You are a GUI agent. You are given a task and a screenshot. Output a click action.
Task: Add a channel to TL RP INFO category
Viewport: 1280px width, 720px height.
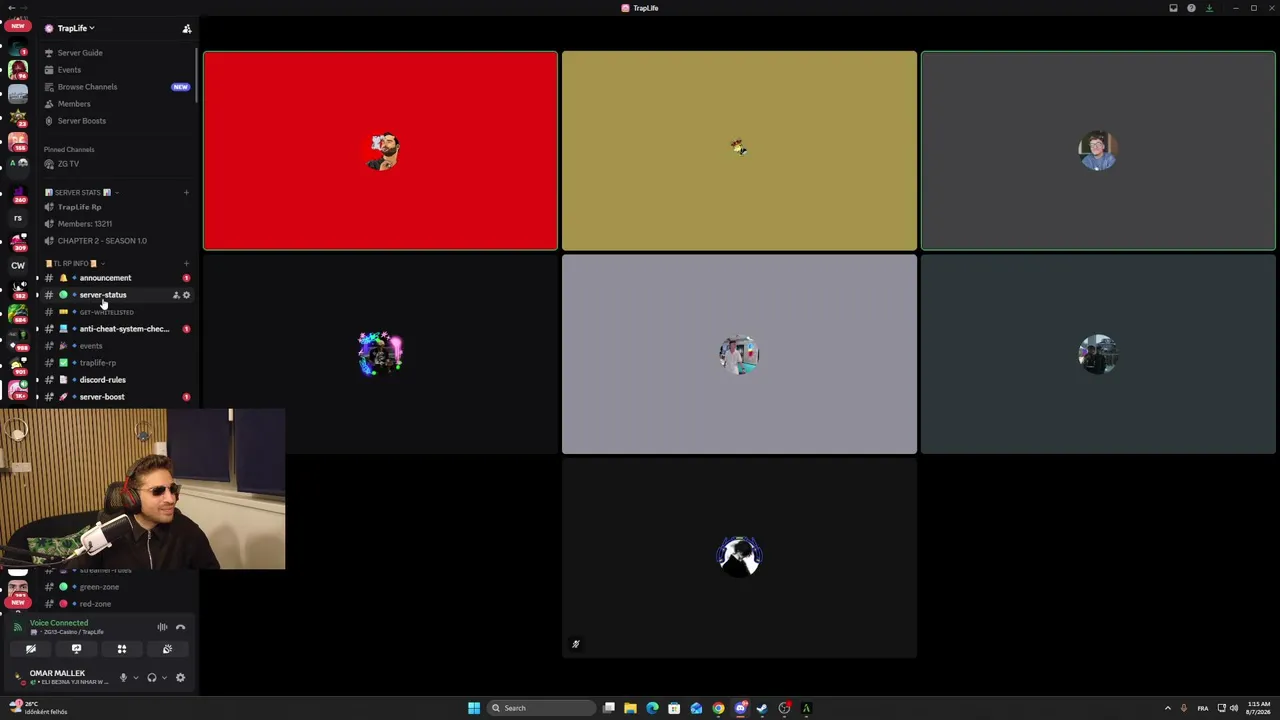coord(186,263)
